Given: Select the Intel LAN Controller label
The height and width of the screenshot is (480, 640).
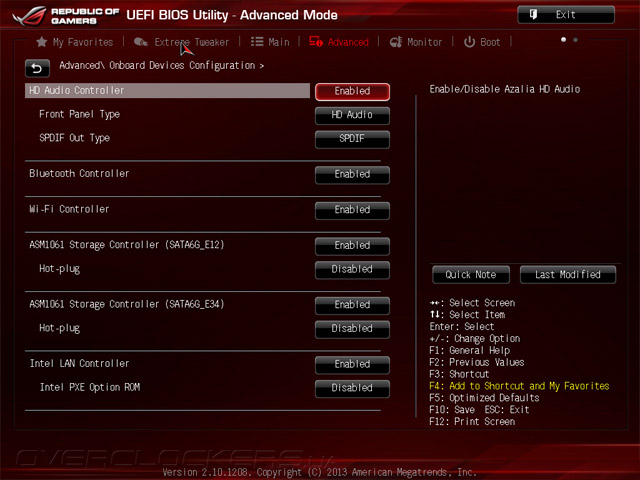Looking at the screenshot, I should tap(80, 363).
